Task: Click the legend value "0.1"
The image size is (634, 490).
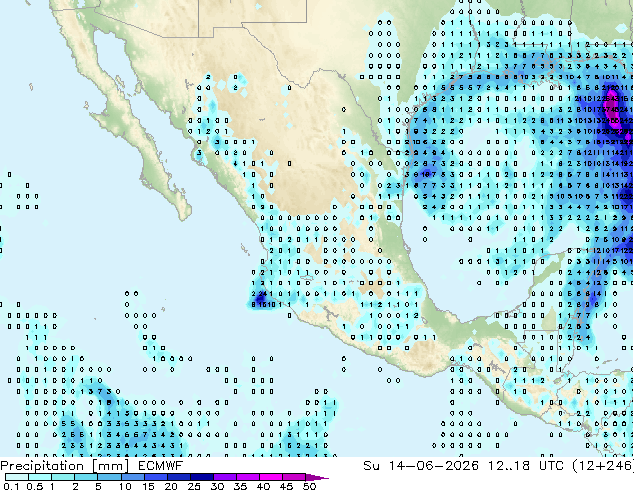Action: click(x=11, y=486)
